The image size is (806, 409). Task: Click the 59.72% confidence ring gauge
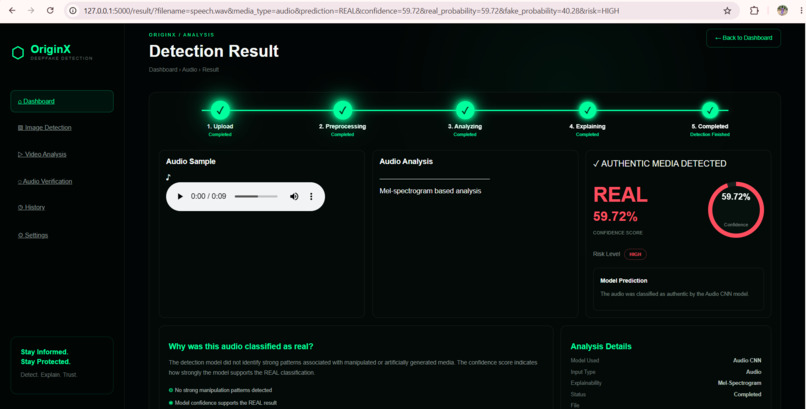coord(736,210)
